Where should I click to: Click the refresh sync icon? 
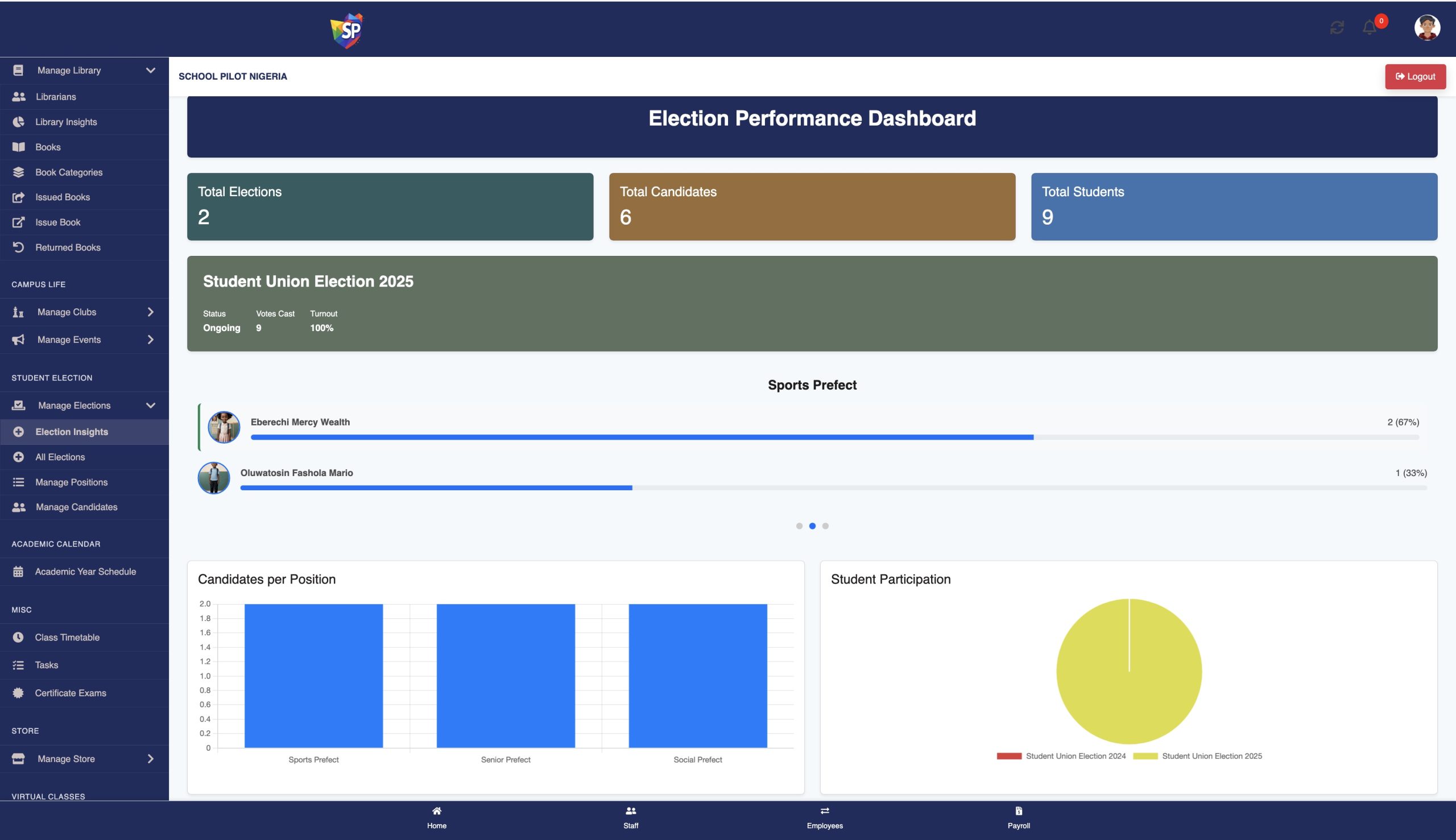tap(1337, 27)
